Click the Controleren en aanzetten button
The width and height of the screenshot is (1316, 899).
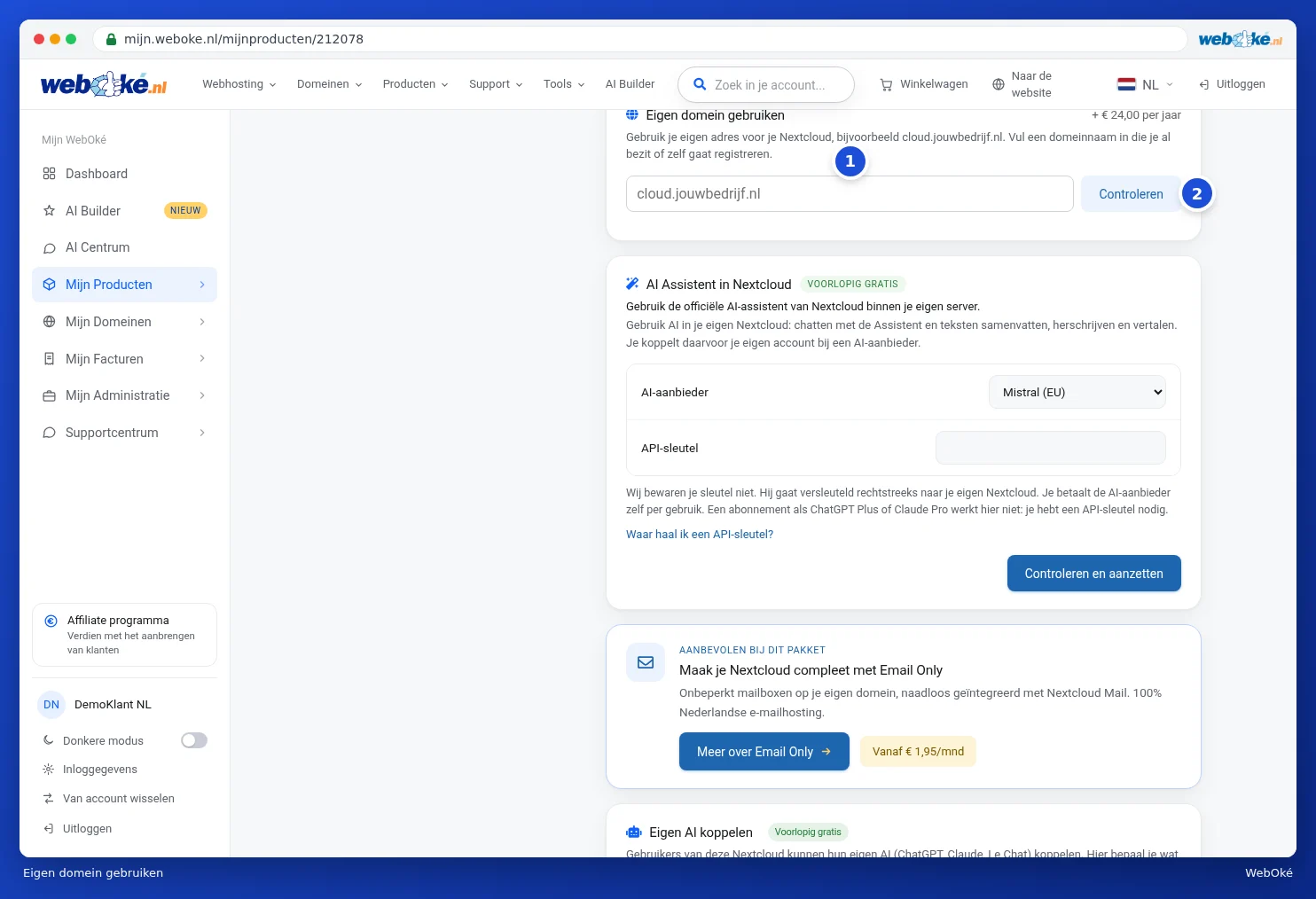(1094, 574)
